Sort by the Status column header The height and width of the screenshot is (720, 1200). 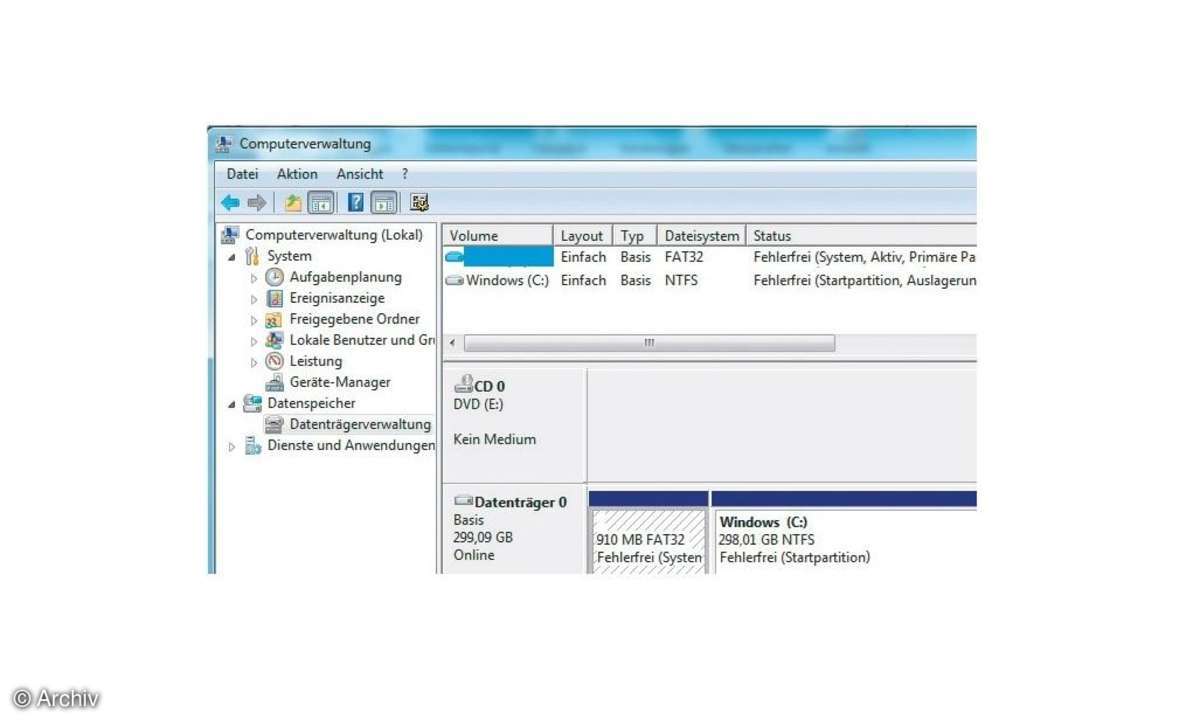tap(861, 236)
